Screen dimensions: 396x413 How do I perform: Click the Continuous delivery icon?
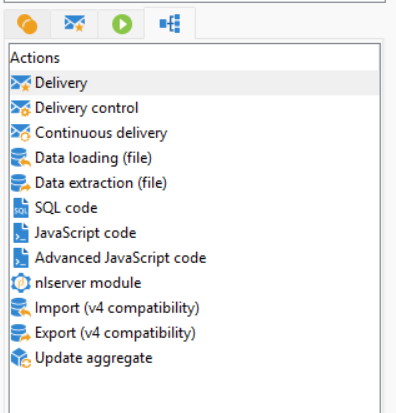tap(21, 133)
